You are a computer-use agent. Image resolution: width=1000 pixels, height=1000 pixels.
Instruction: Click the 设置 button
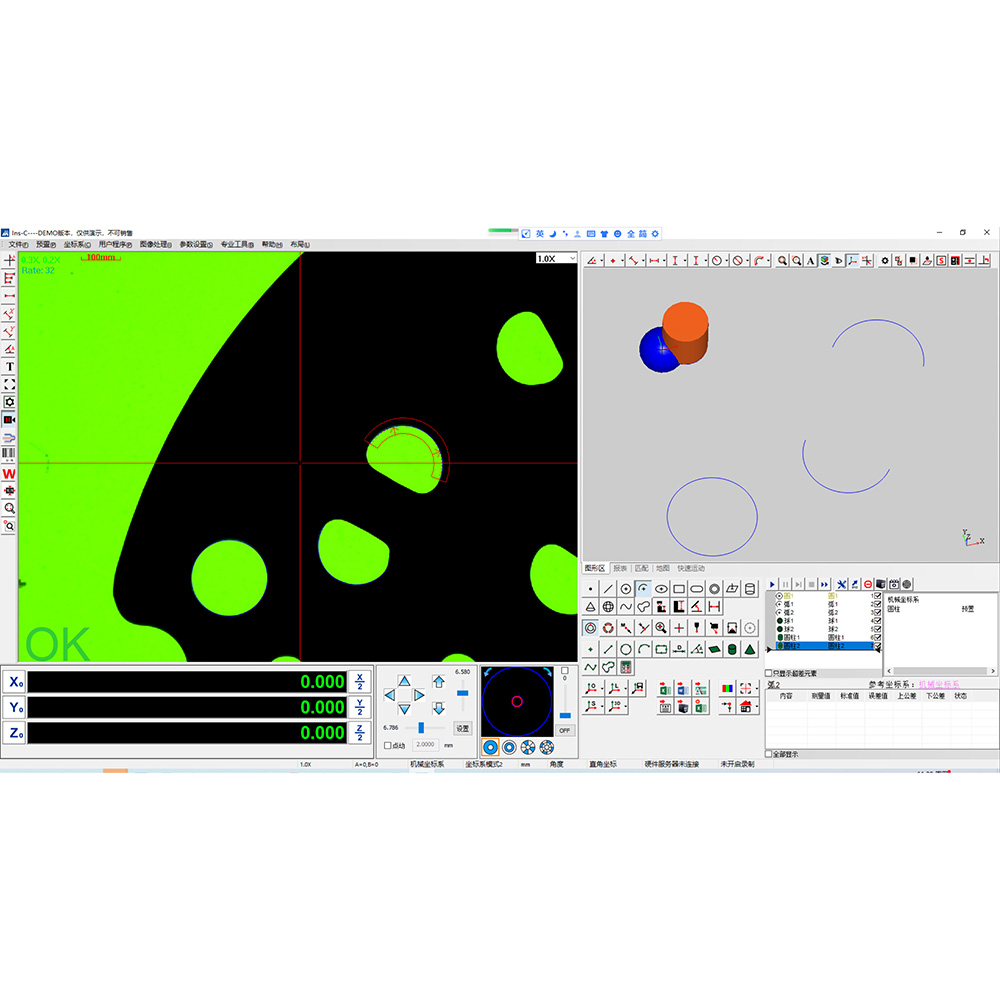462,728
